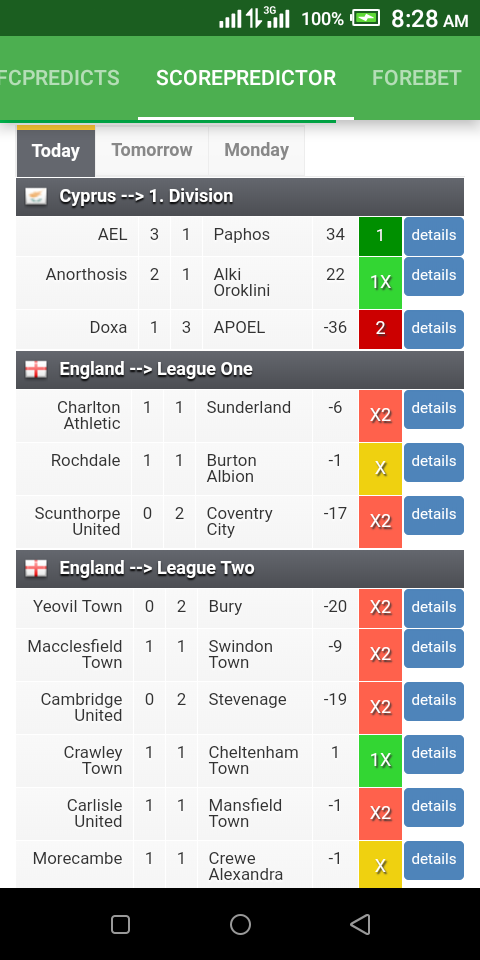The height and width of the screenshot is (960, 480).
Task: Click the green 1 prediction for AEL
Action: tap(380, 236)
